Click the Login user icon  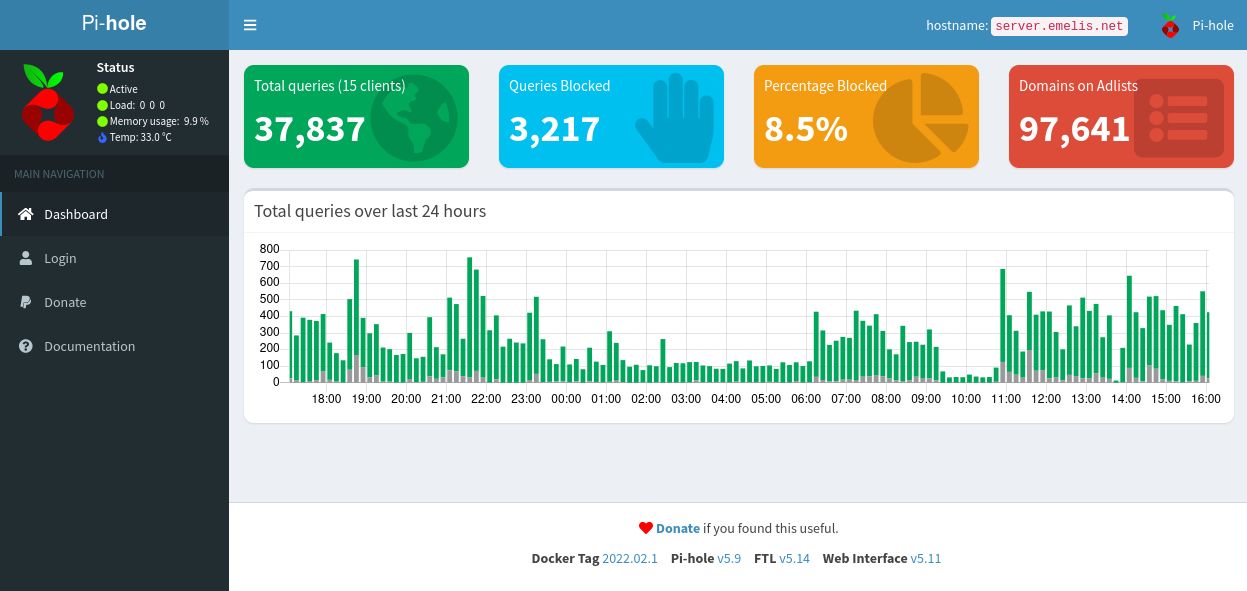click(26, 258)
